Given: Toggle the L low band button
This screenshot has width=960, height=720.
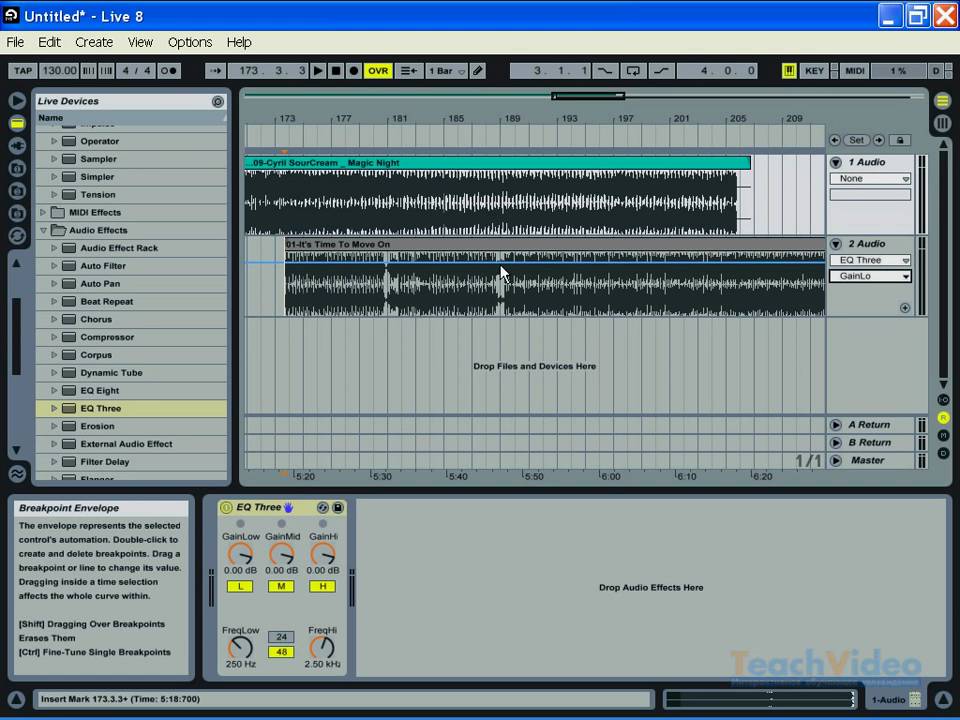Looking at the screenshot, I should pyautogui.click(x=240, y=587).
